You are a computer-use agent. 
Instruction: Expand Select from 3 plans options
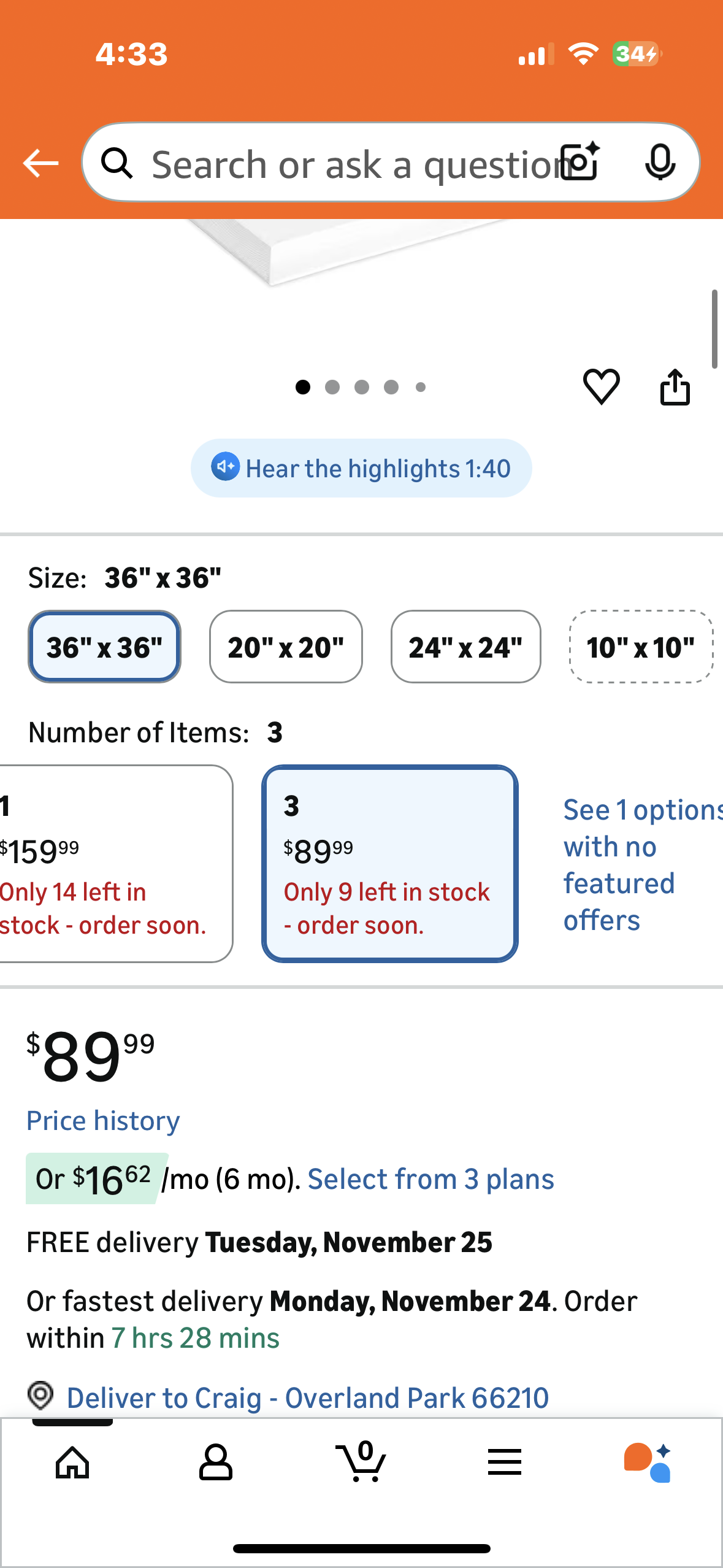[430, 1179]
